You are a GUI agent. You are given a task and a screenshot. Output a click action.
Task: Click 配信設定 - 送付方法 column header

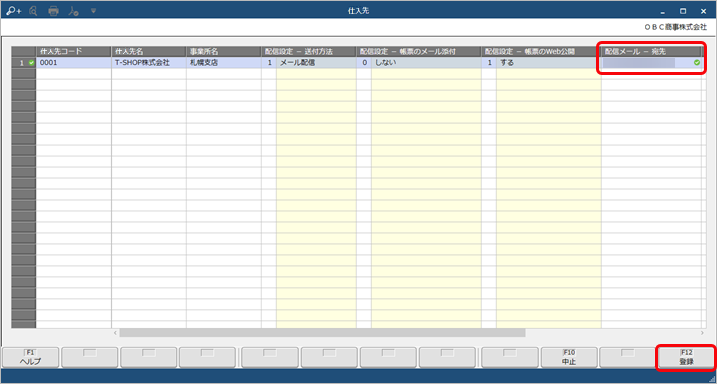309,51
